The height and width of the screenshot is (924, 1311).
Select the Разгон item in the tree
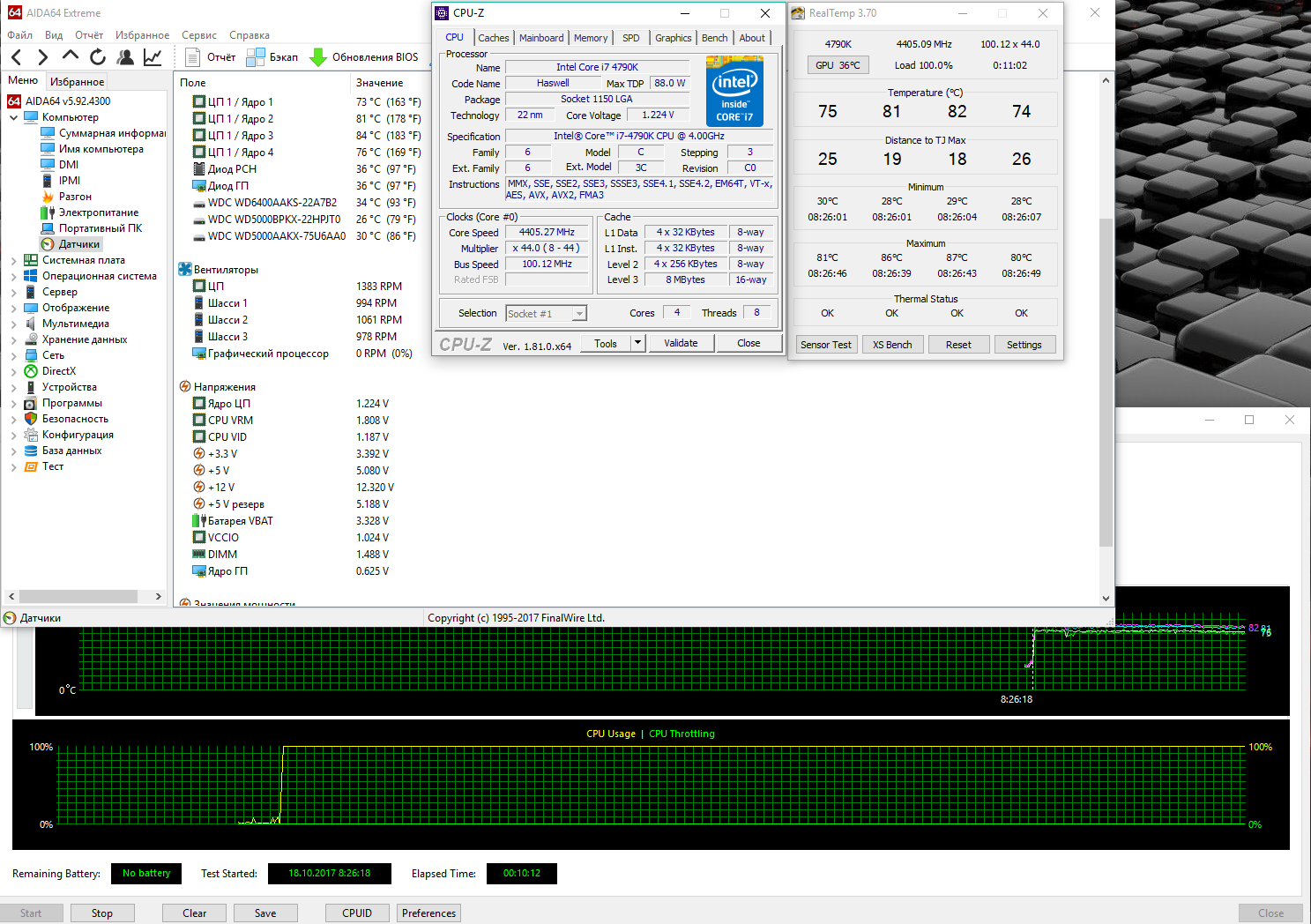(75, 197)
